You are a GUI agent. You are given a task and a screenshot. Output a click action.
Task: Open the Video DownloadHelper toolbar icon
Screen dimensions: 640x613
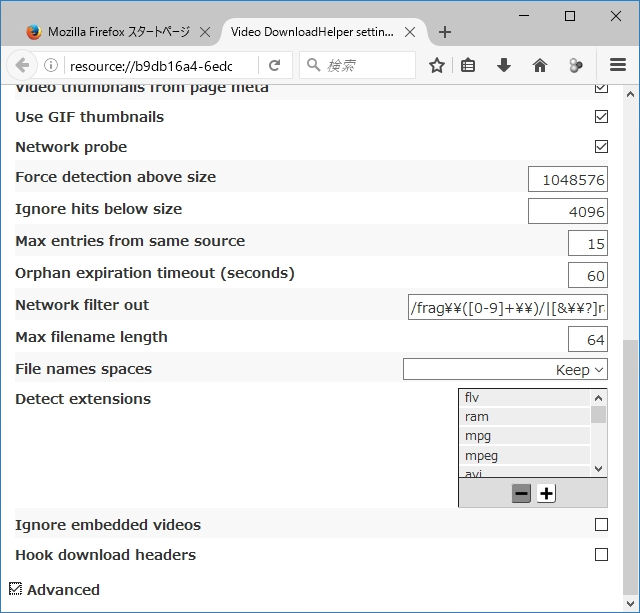(x=576, y=65)
